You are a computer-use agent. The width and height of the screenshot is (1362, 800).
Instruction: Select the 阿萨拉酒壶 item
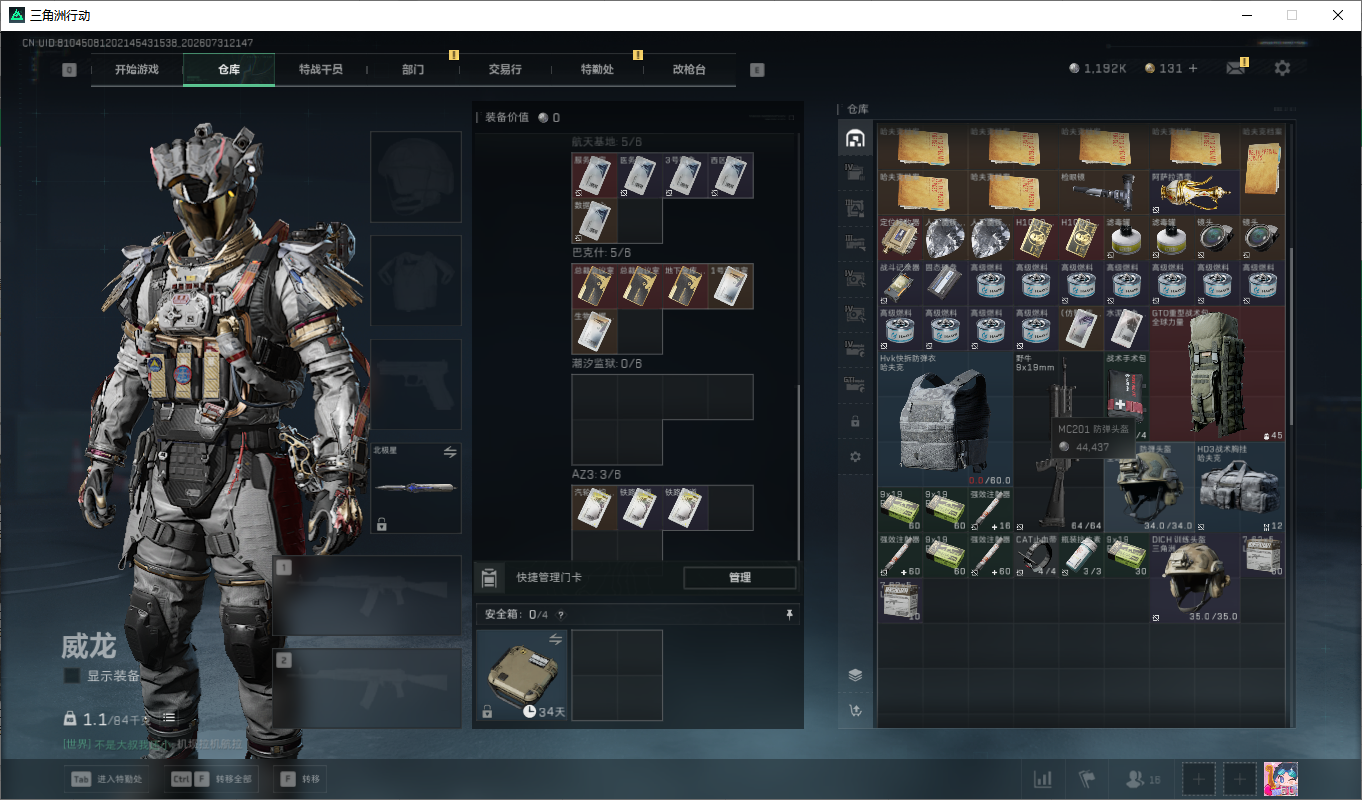[1194, 192]
